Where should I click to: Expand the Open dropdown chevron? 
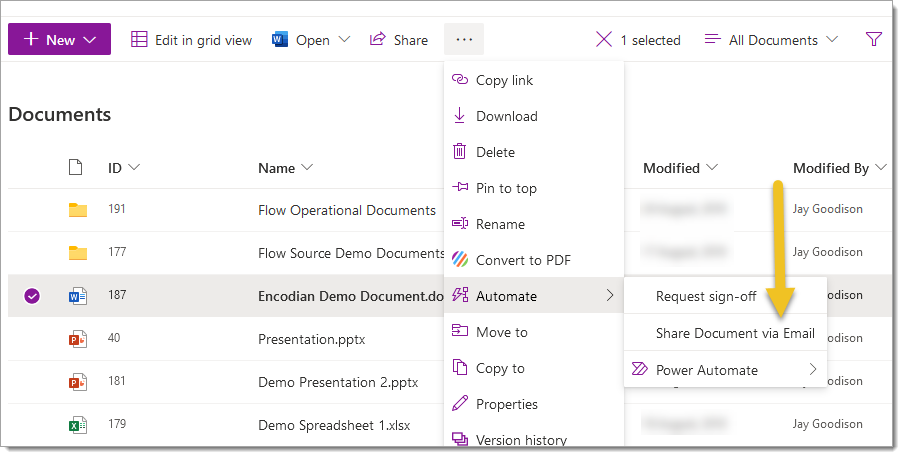coord(344,40)
